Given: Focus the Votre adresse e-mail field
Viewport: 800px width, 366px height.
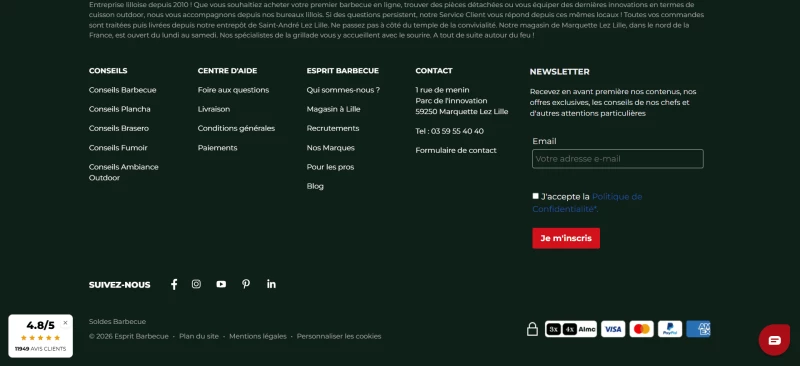Looking at the screenshot, I should click(x=618, y=159).
